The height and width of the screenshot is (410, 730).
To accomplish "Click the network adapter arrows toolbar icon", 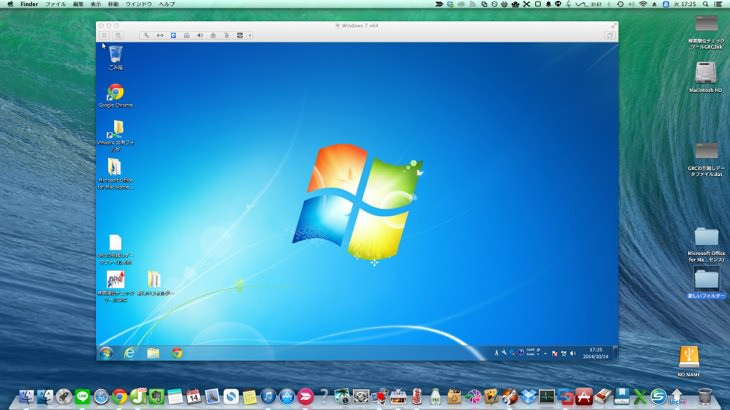I will pos(160,35).
